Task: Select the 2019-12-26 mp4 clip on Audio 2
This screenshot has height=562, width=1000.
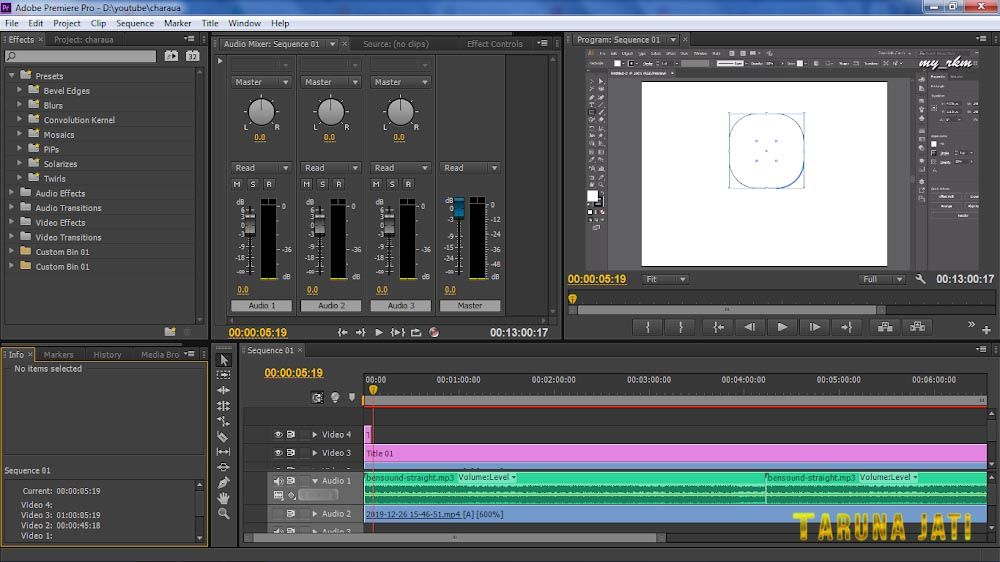Action: tap(675, 514)
